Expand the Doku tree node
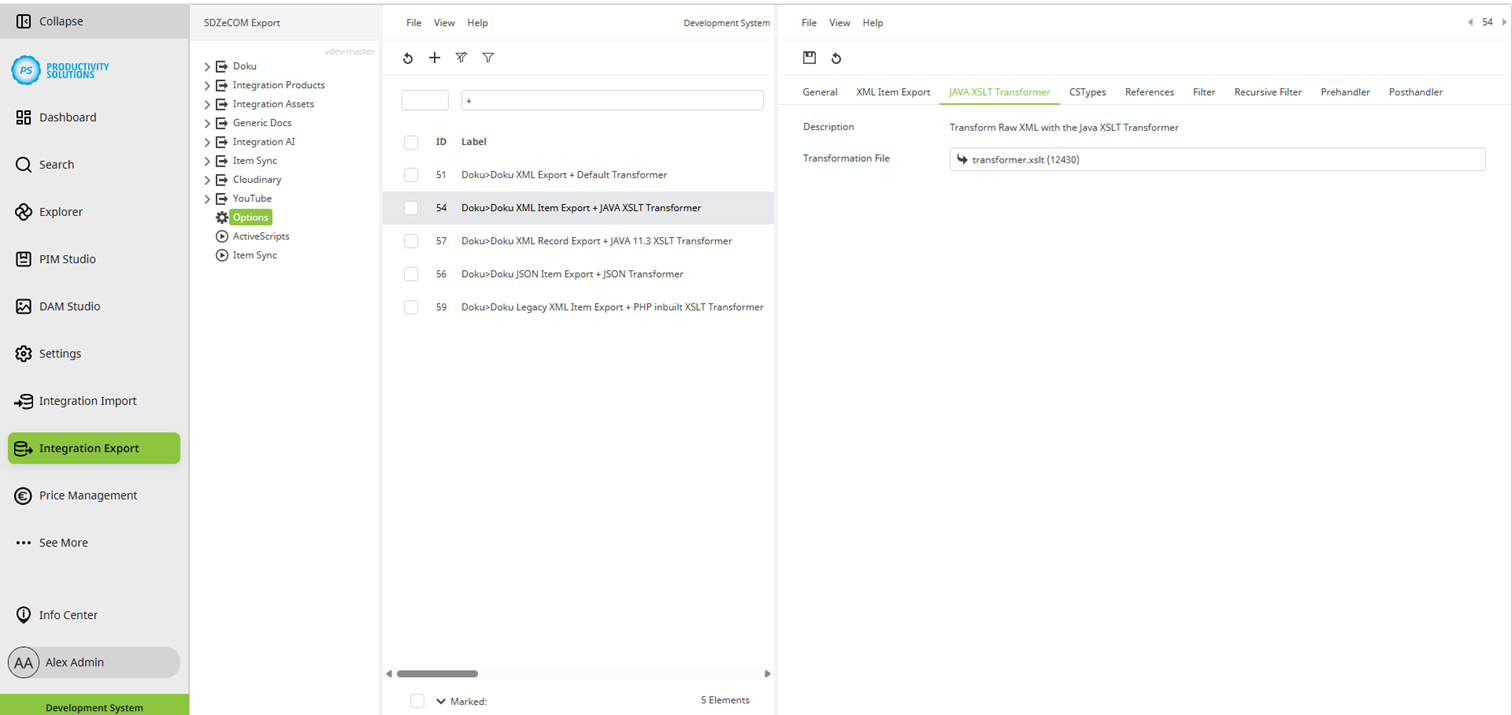 click(x=206, y=66)
